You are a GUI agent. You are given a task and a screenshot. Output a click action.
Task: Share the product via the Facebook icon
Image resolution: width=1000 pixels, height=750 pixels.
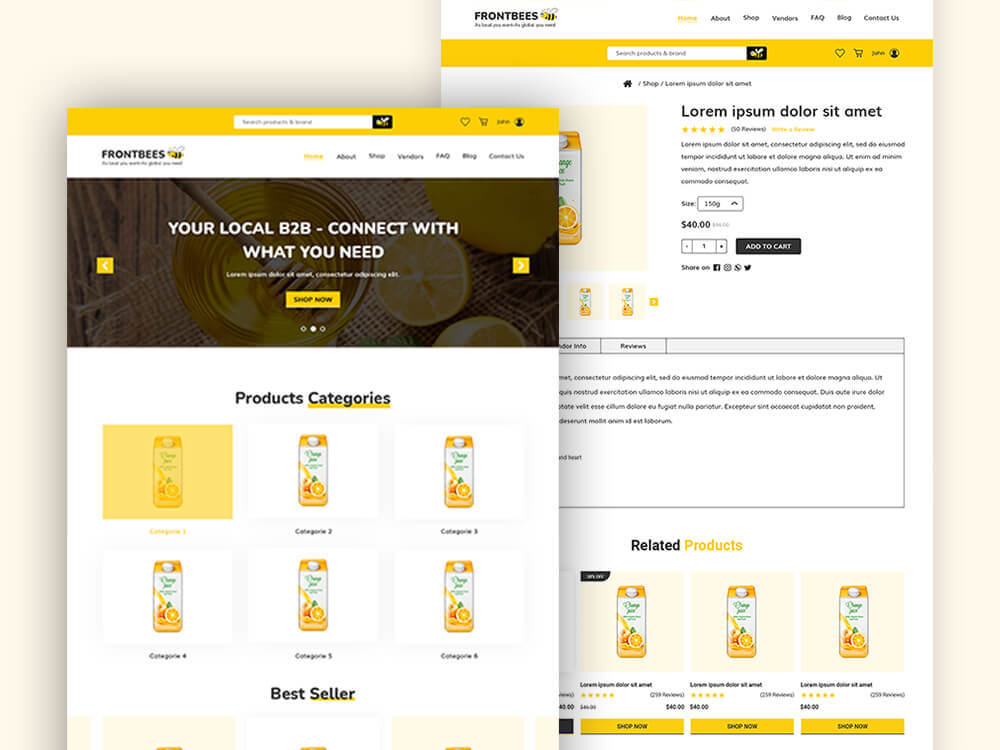[716, 268]
